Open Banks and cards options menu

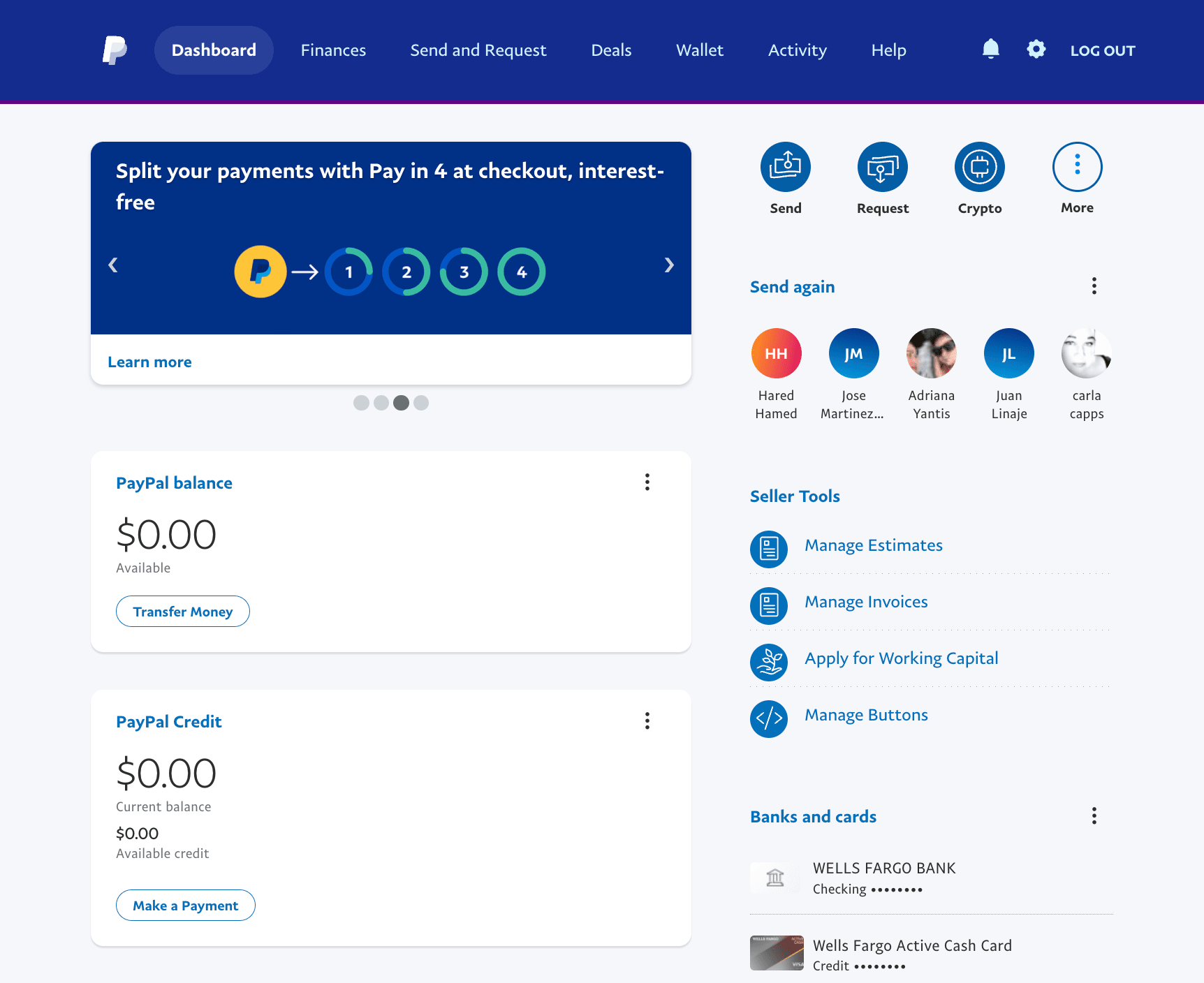1094,815
